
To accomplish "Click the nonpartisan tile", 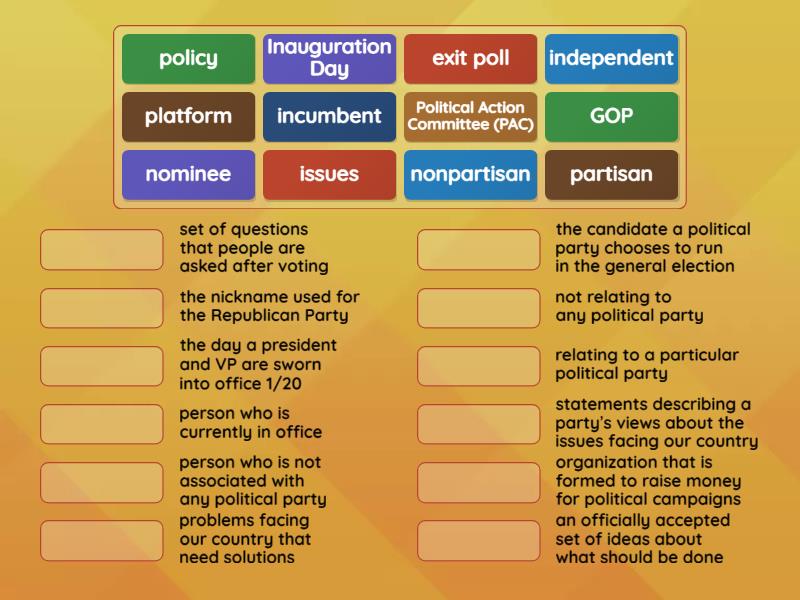I will tap(470, 175).
